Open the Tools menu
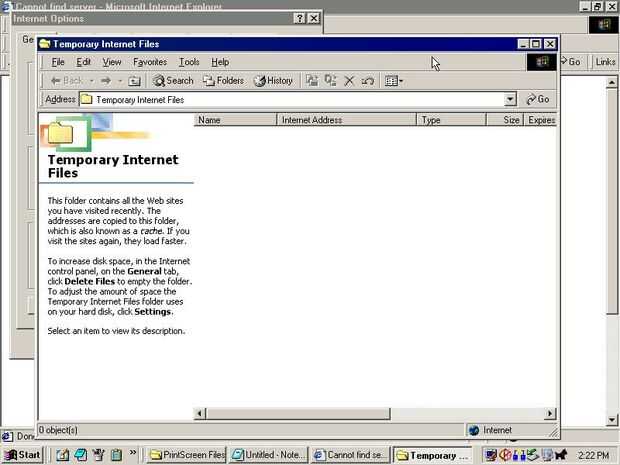Image resolution: width=620 pixels, height=465 pixels. [189, 62]
